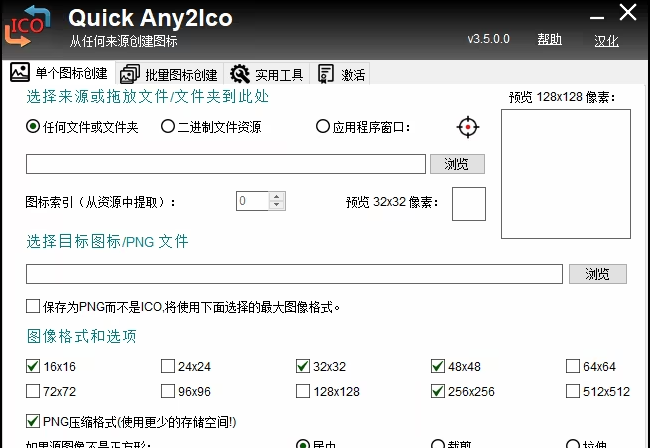Uncheck the 48x48 size checkbox
The width and height of the screenshot is (650, 448).
438,366
